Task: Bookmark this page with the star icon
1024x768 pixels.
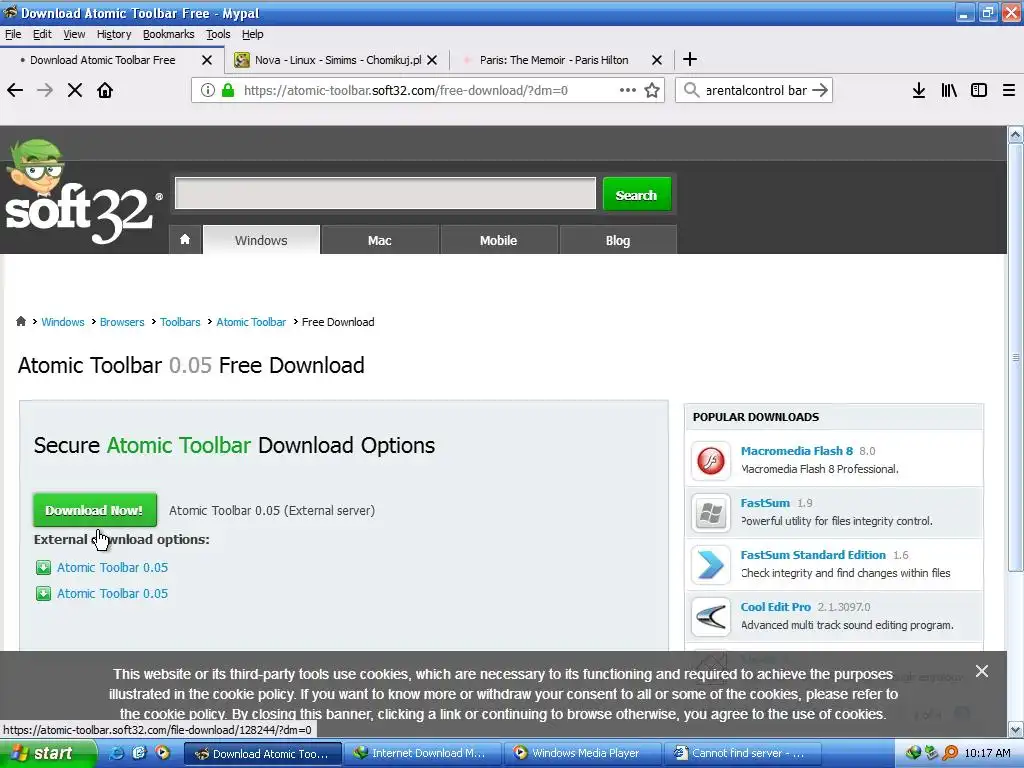Action: [652, 90]
